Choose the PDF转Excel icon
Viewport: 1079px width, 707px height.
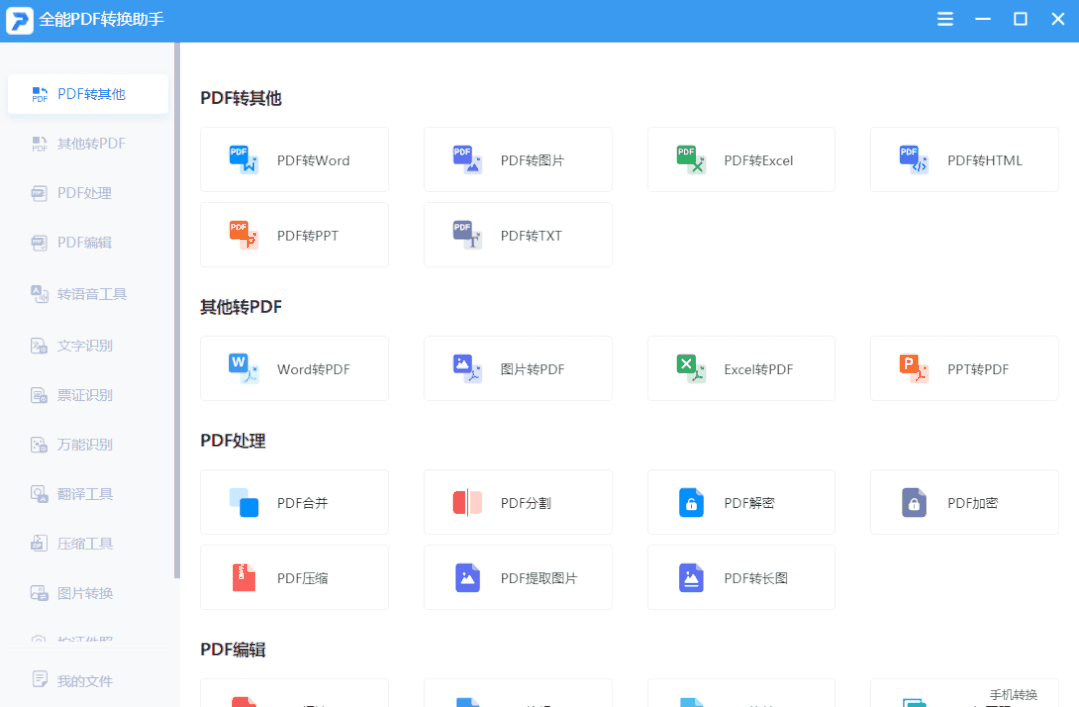click(691, 160)
